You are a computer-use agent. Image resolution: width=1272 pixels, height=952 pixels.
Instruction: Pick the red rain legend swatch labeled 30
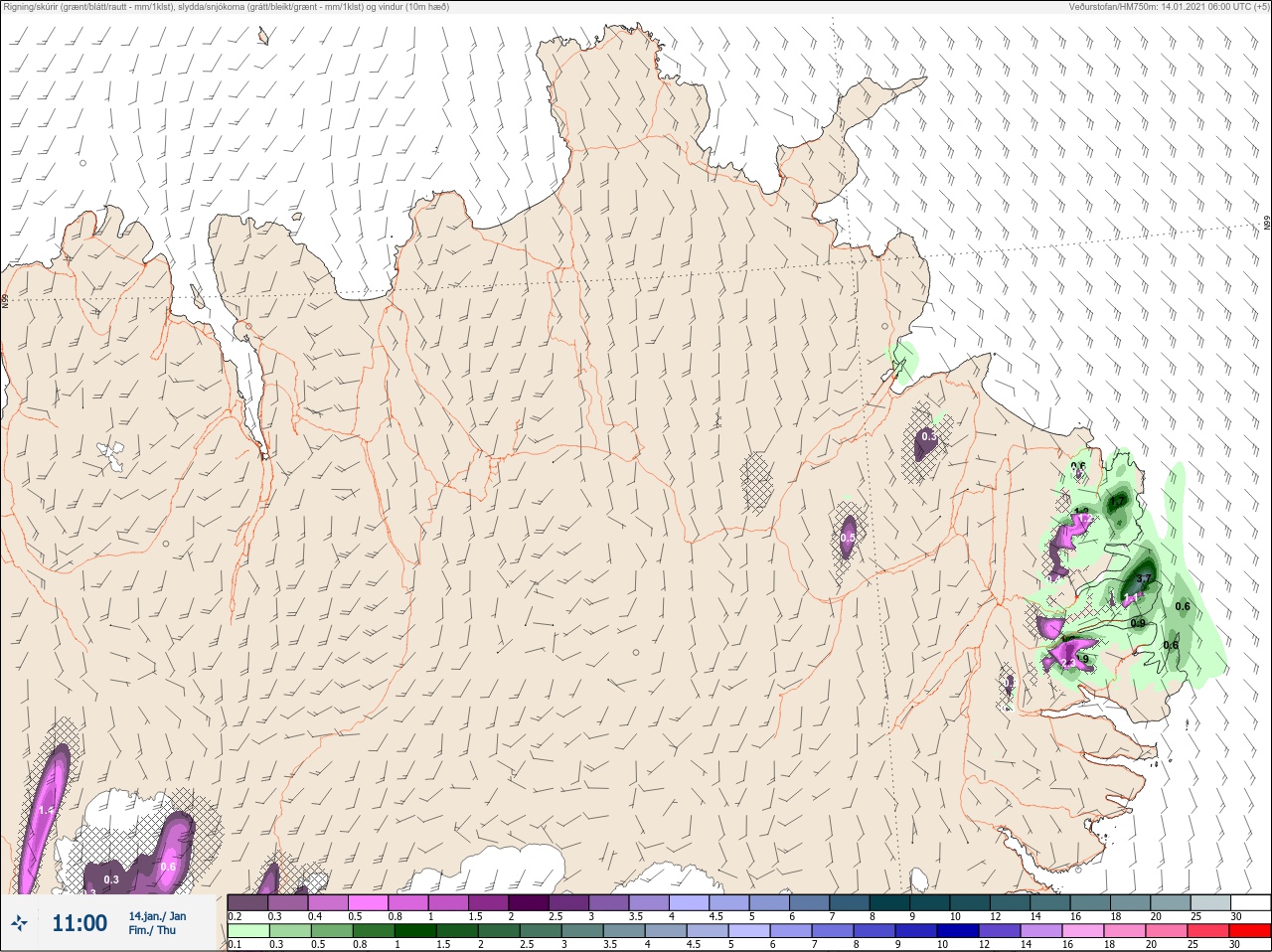coord(1250,931)
